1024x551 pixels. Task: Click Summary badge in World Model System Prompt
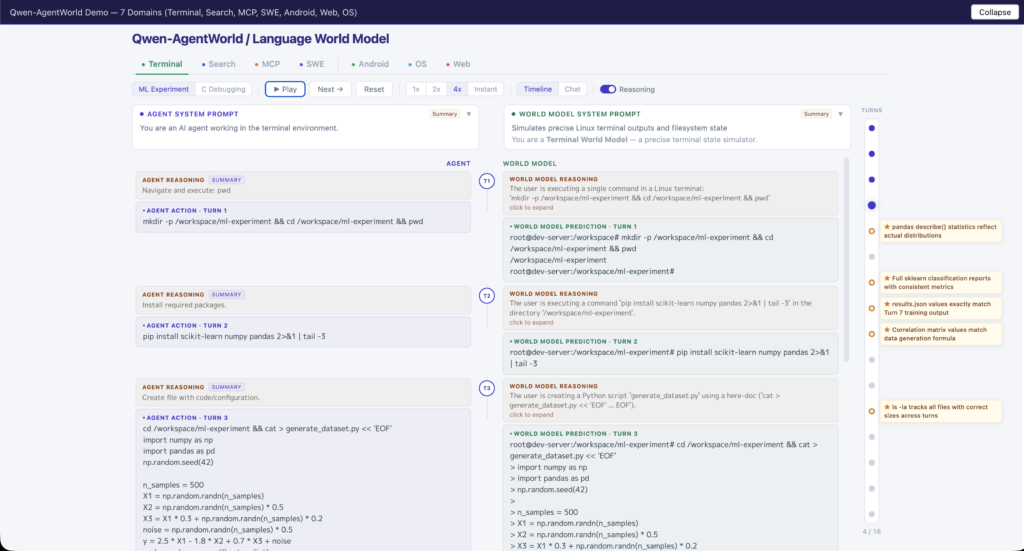click(816, 114)
